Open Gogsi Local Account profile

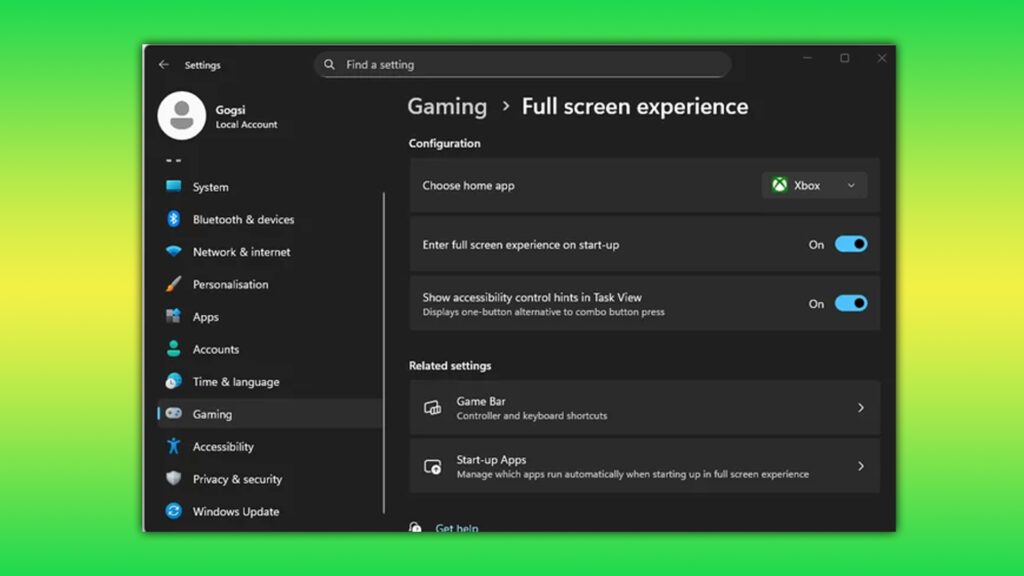click(x=218, y=116)
